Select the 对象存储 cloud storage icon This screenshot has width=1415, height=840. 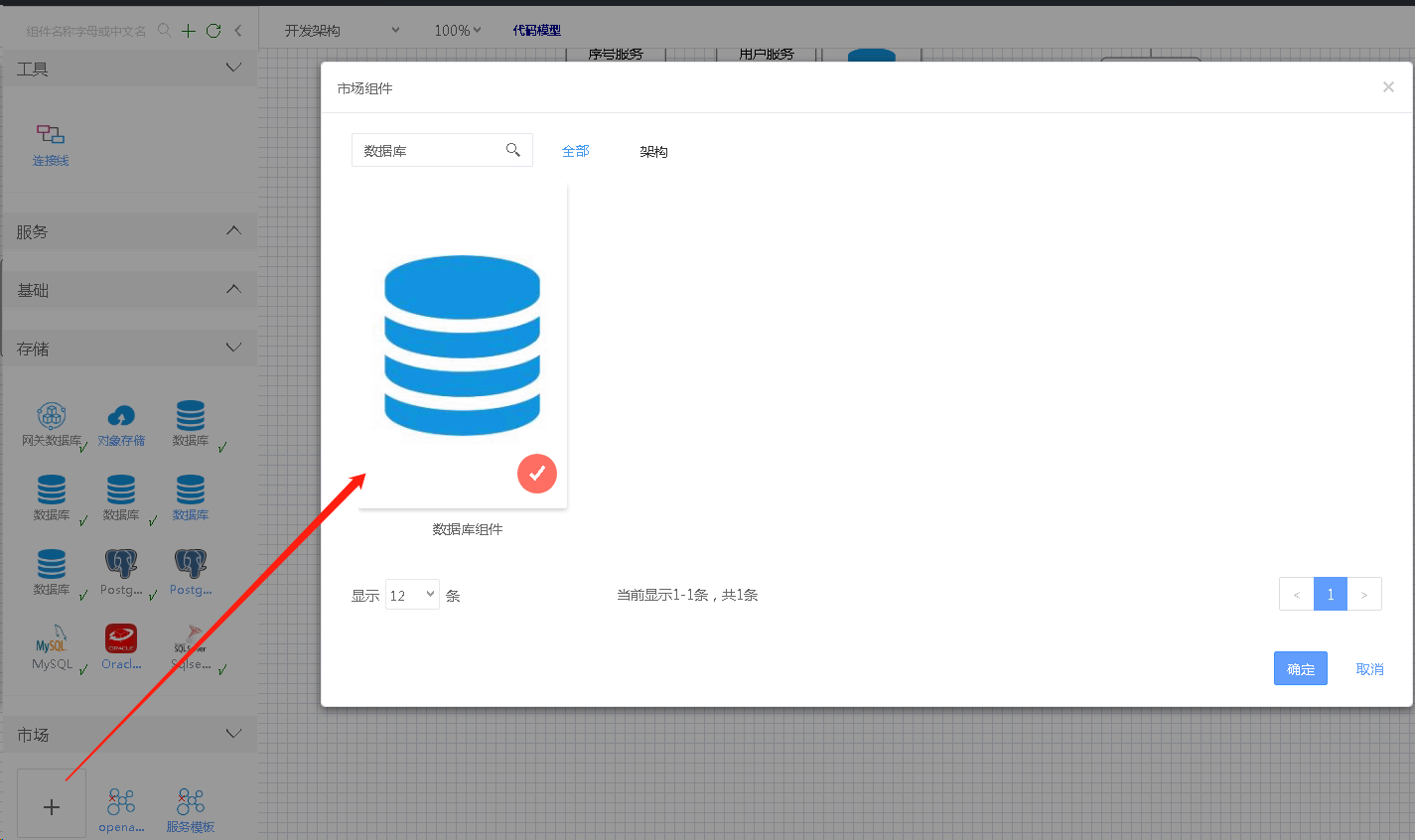pyautogui.click(x=121, y=415)
